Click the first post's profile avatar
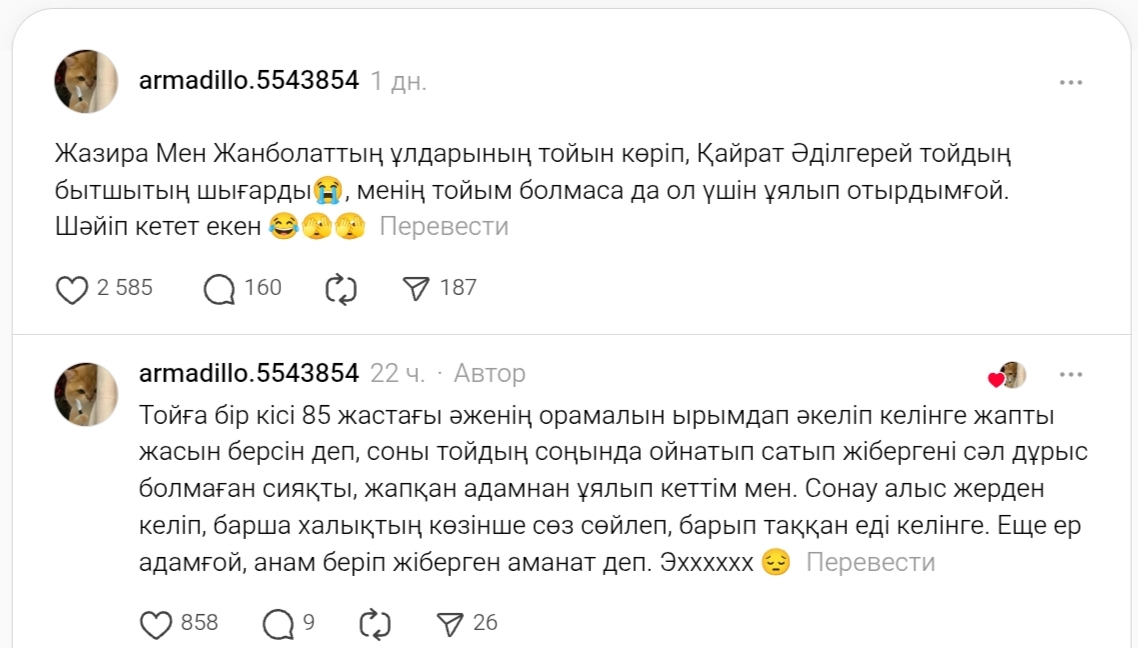Screen dimensions: 1138x648 tap(86, 81)
